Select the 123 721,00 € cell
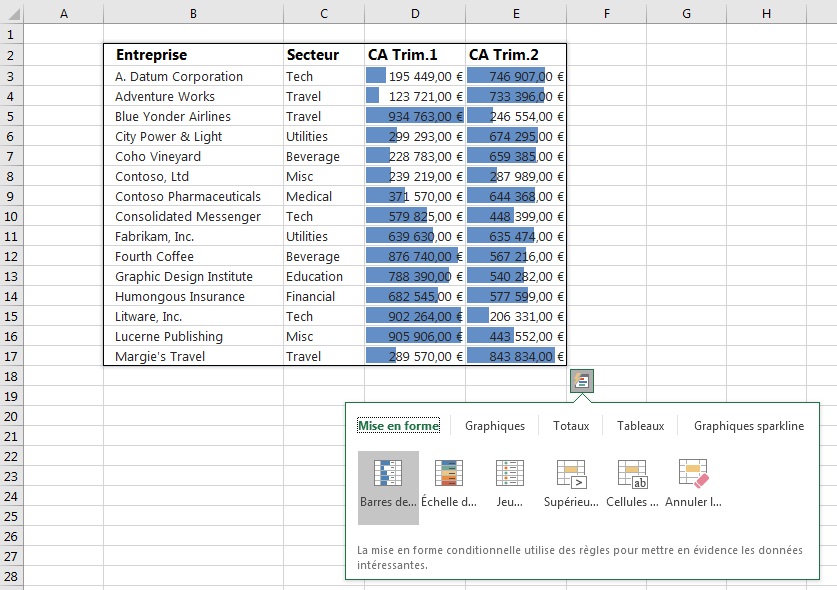 [415, 96]
